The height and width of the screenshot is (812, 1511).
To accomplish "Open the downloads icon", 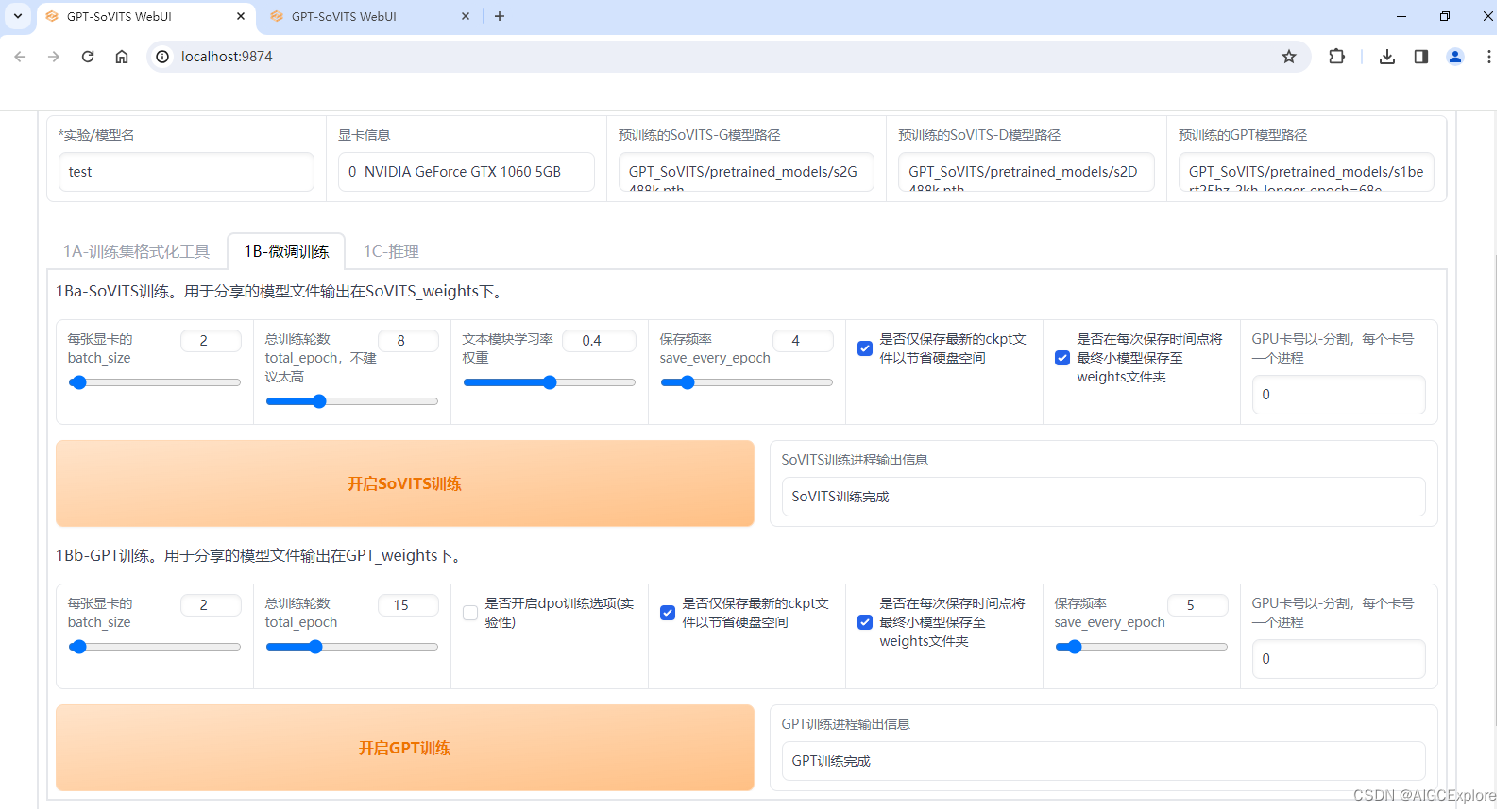I will point(1387,57).
